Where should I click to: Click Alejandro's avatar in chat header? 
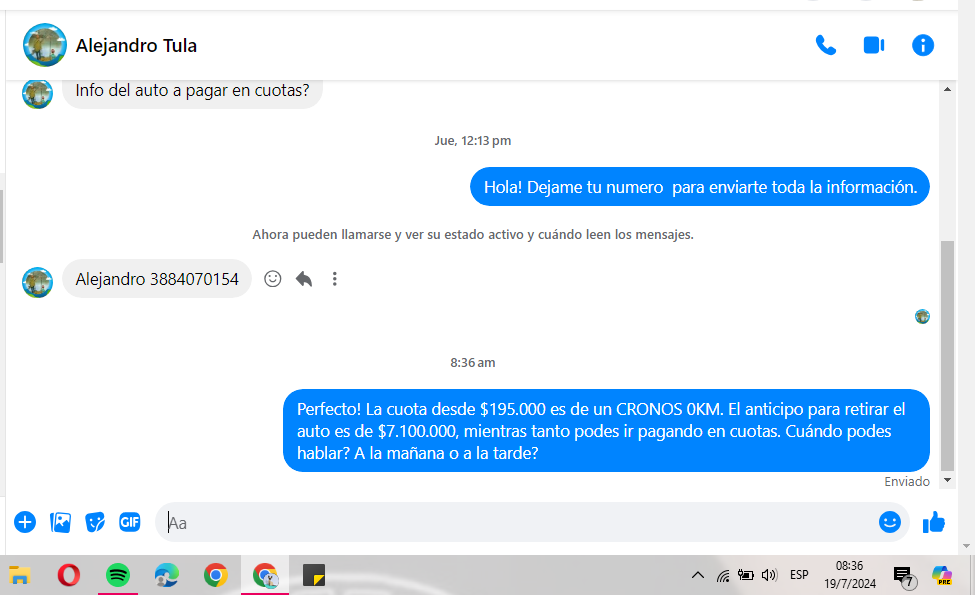coord(45,45)
